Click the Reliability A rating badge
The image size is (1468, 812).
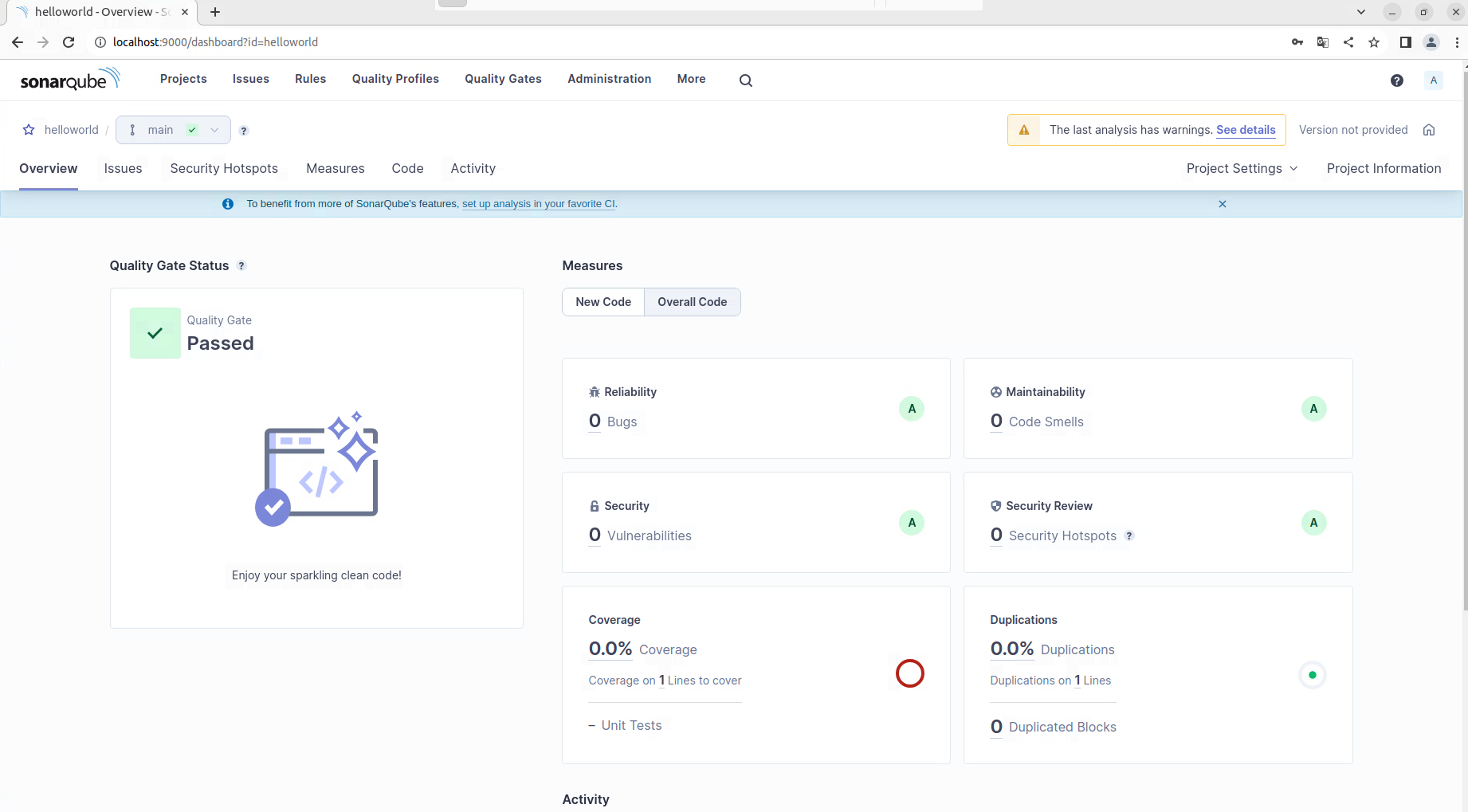coord(912,409)
